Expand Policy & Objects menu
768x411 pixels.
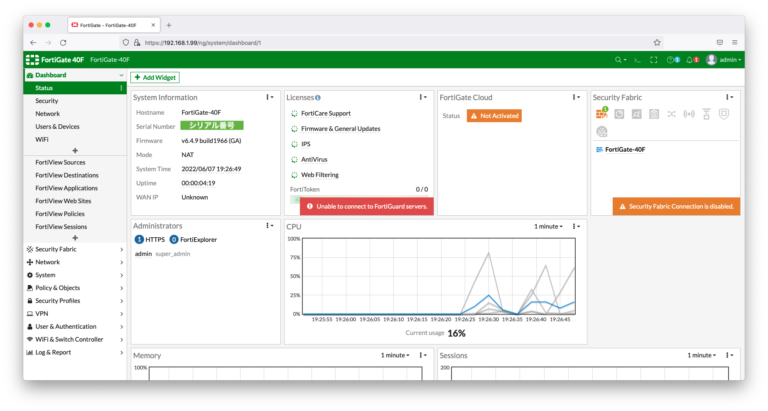[x=75, y=288]
